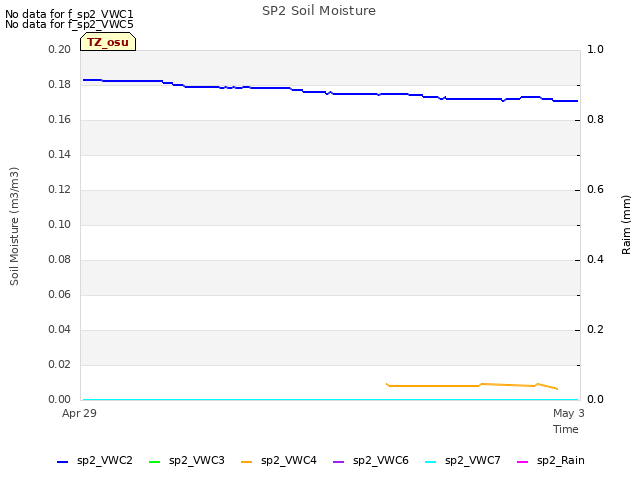Image resolution: width=640 pixels, height=480 pixels.
Task: Click the cyan sp2_VWC7 line at zero
Action: (x=330, y=399)
